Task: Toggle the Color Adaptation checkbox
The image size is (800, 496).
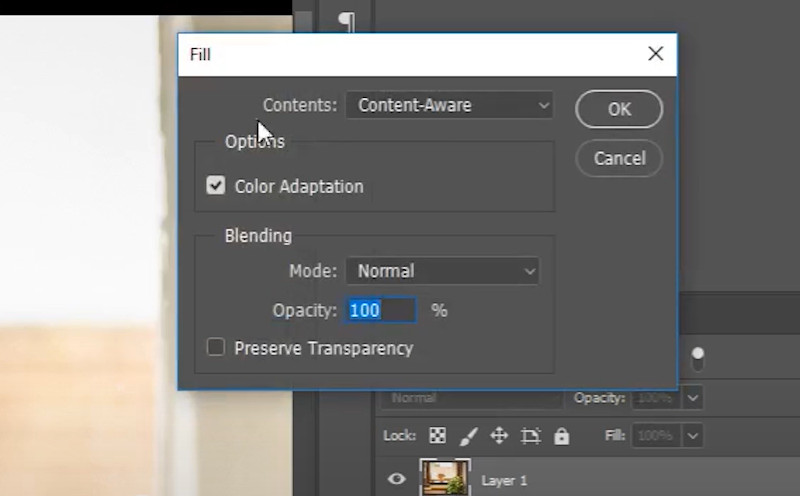Action: coord(216,185)
